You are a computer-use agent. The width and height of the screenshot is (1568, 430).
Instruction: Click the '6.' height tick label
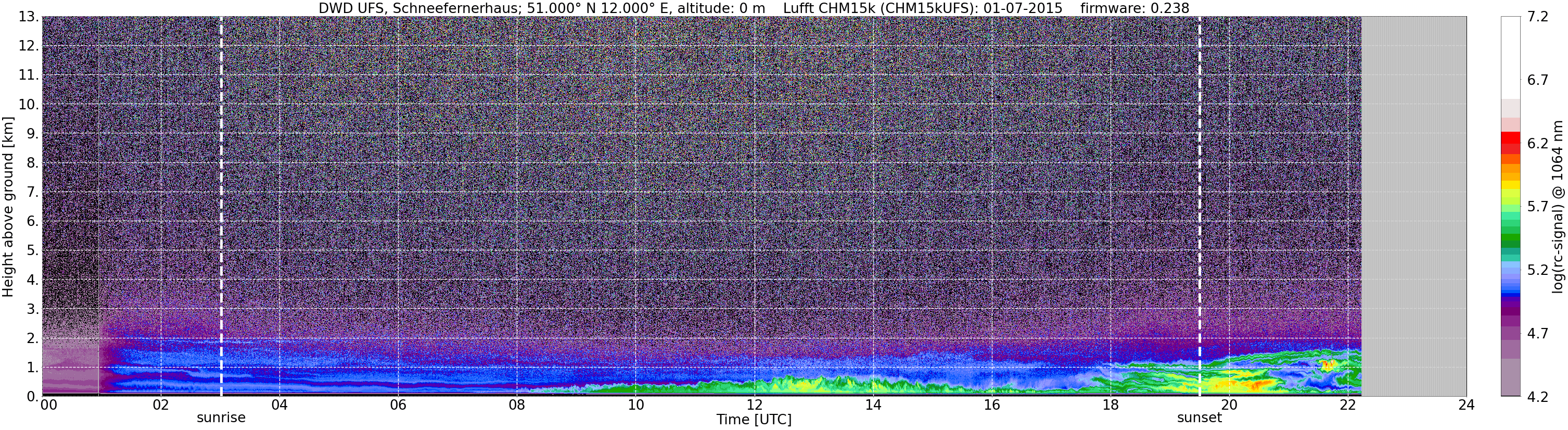click(32, 221)
